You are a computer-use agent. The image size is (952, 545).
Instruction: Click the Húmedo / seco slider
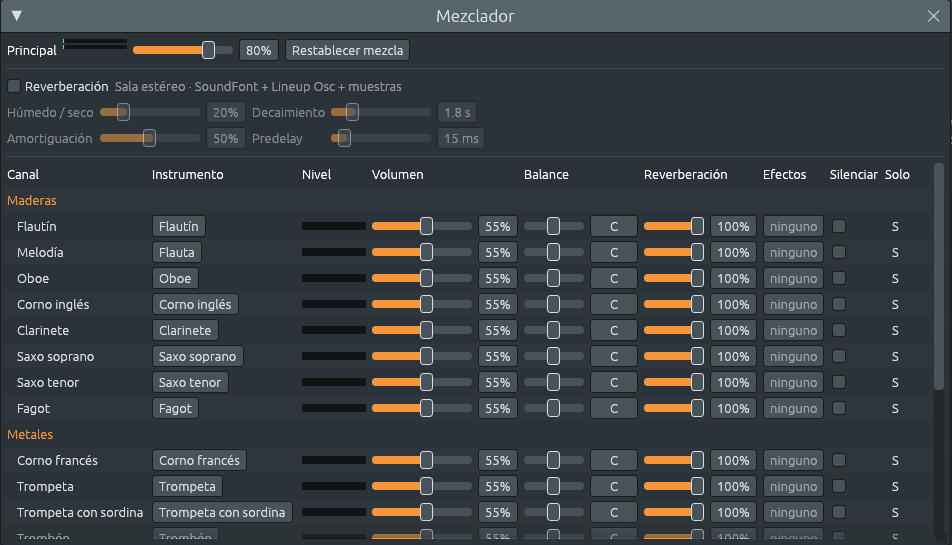click(x=149, y=112)
